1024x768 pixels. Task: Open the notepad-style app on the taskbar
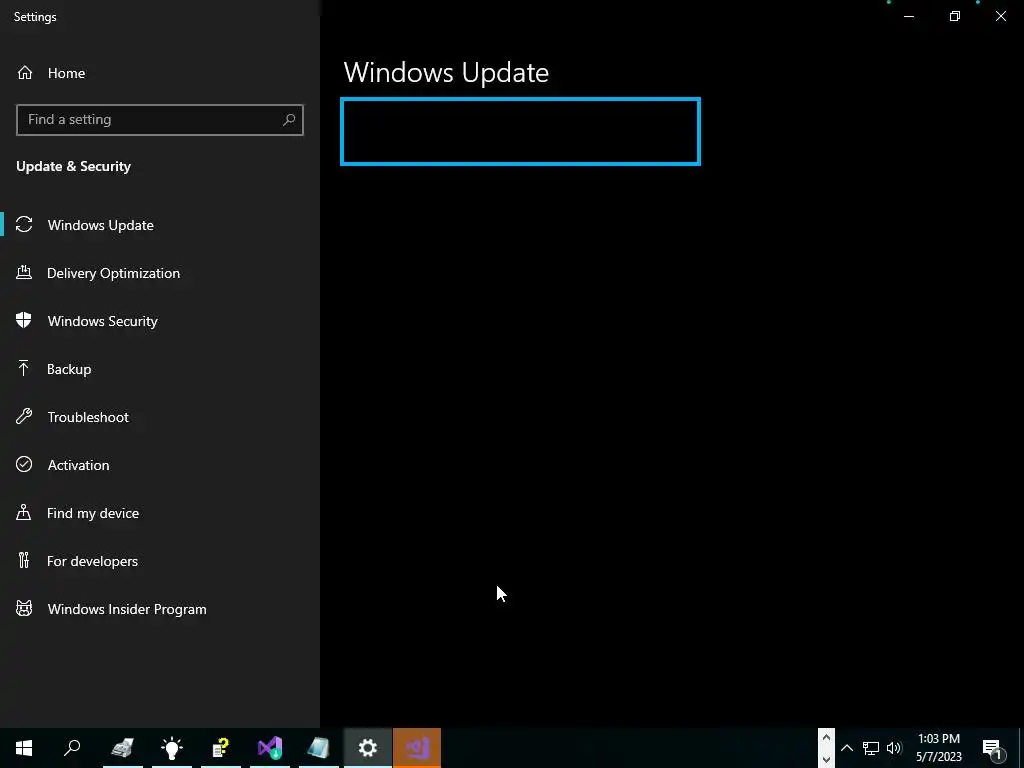pos(319,748)
